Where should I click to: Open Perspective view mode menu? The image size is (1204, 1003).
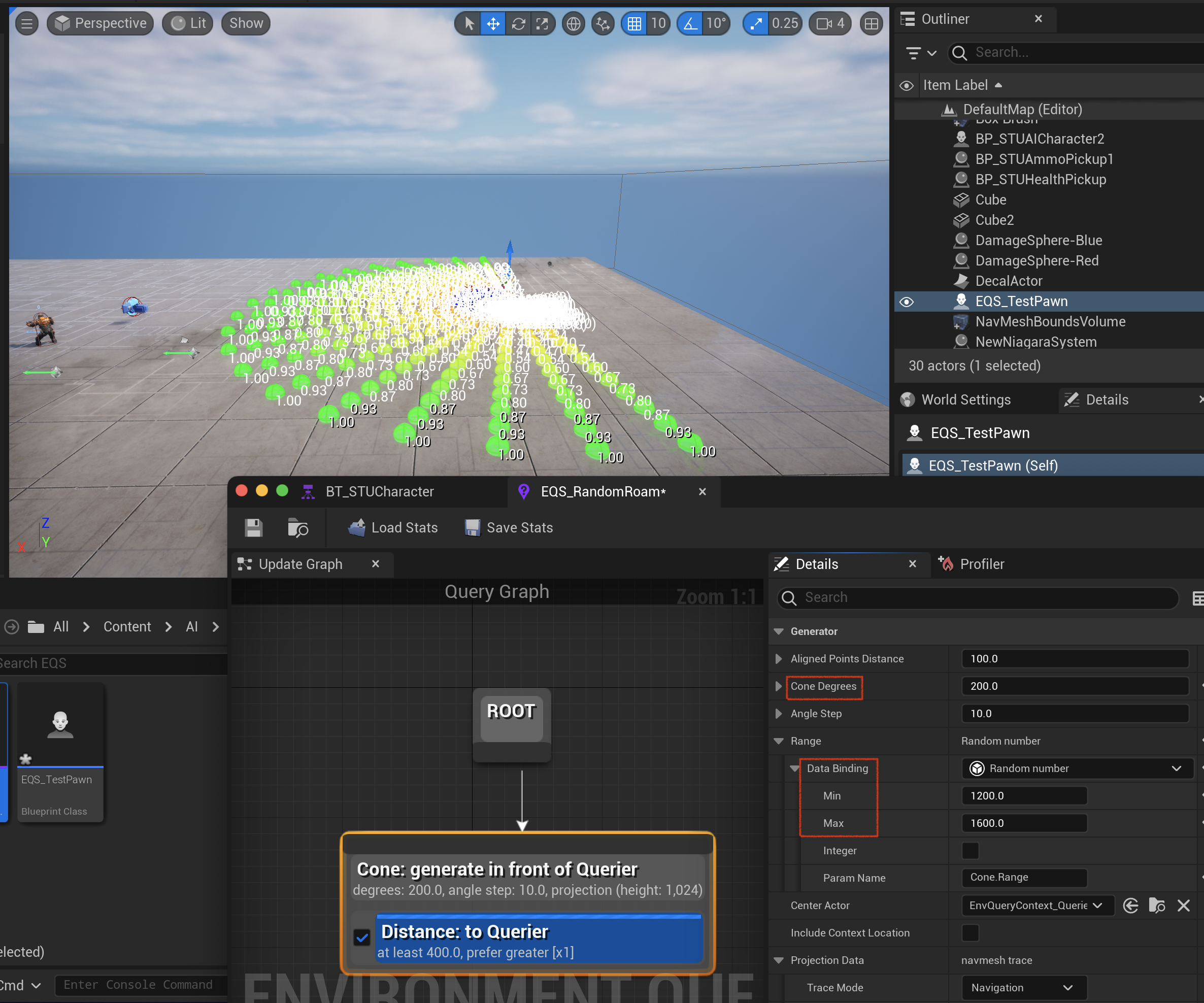pyautogui.click(x=101, y=23)
